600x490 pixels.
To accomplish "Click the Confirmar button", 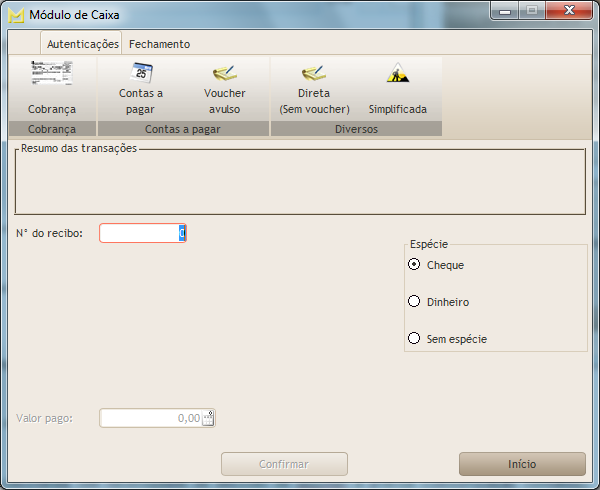I will coord(284,464).
